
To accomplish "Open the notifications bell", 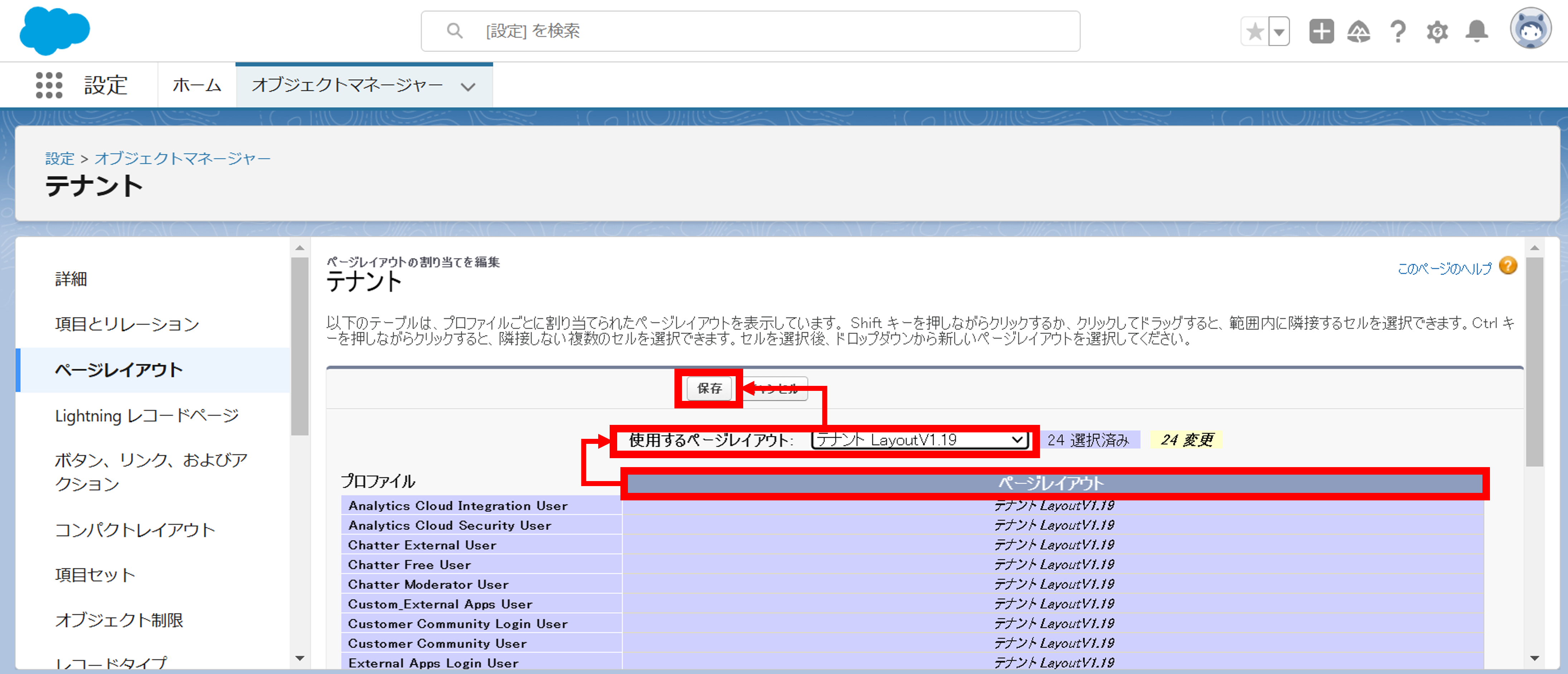I will click(x=1477, y=31).
